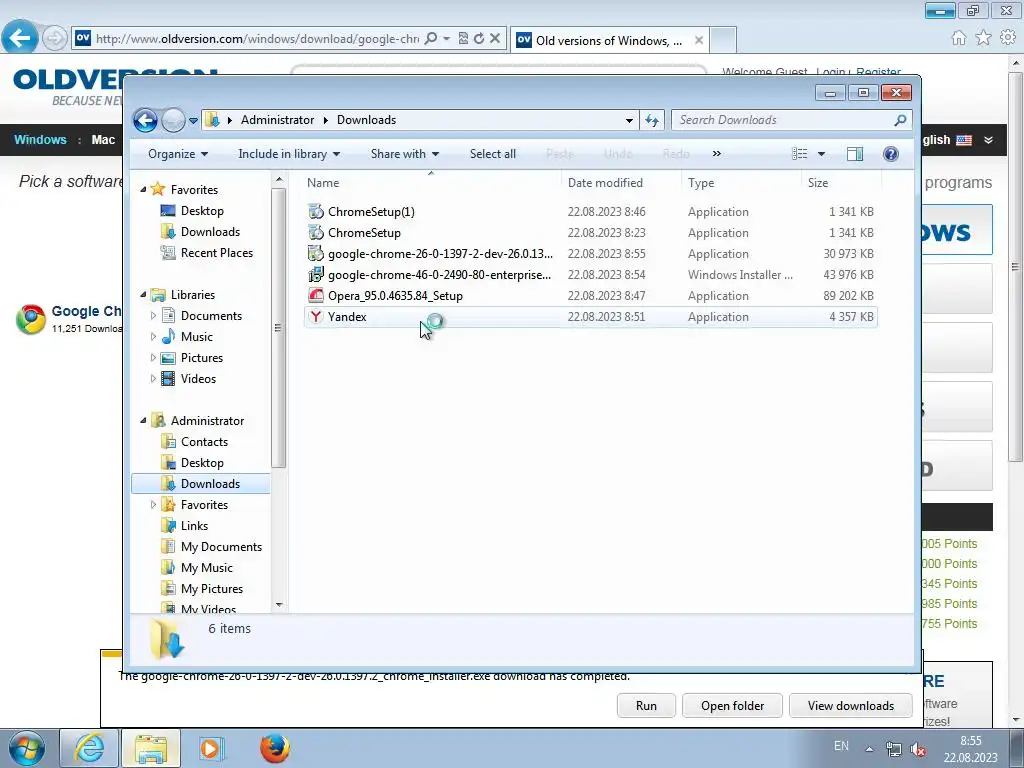
Task: Open the Include in library menu
Action: tap(289, 154)
